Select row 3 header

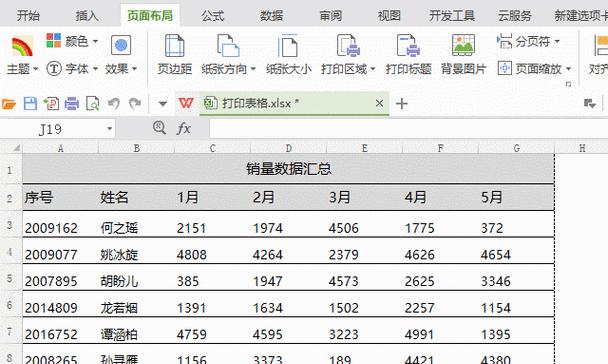[10, 224]
